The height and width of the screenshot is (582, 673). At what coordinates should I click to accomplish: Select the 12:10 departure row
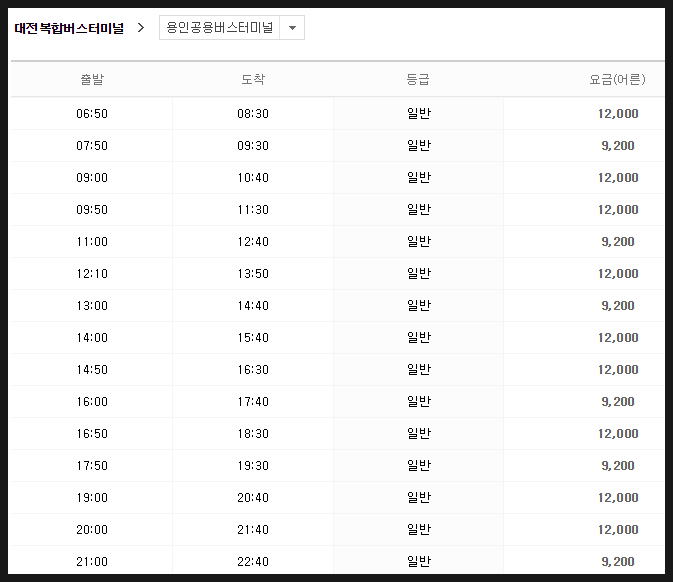(x=337, y=273)
